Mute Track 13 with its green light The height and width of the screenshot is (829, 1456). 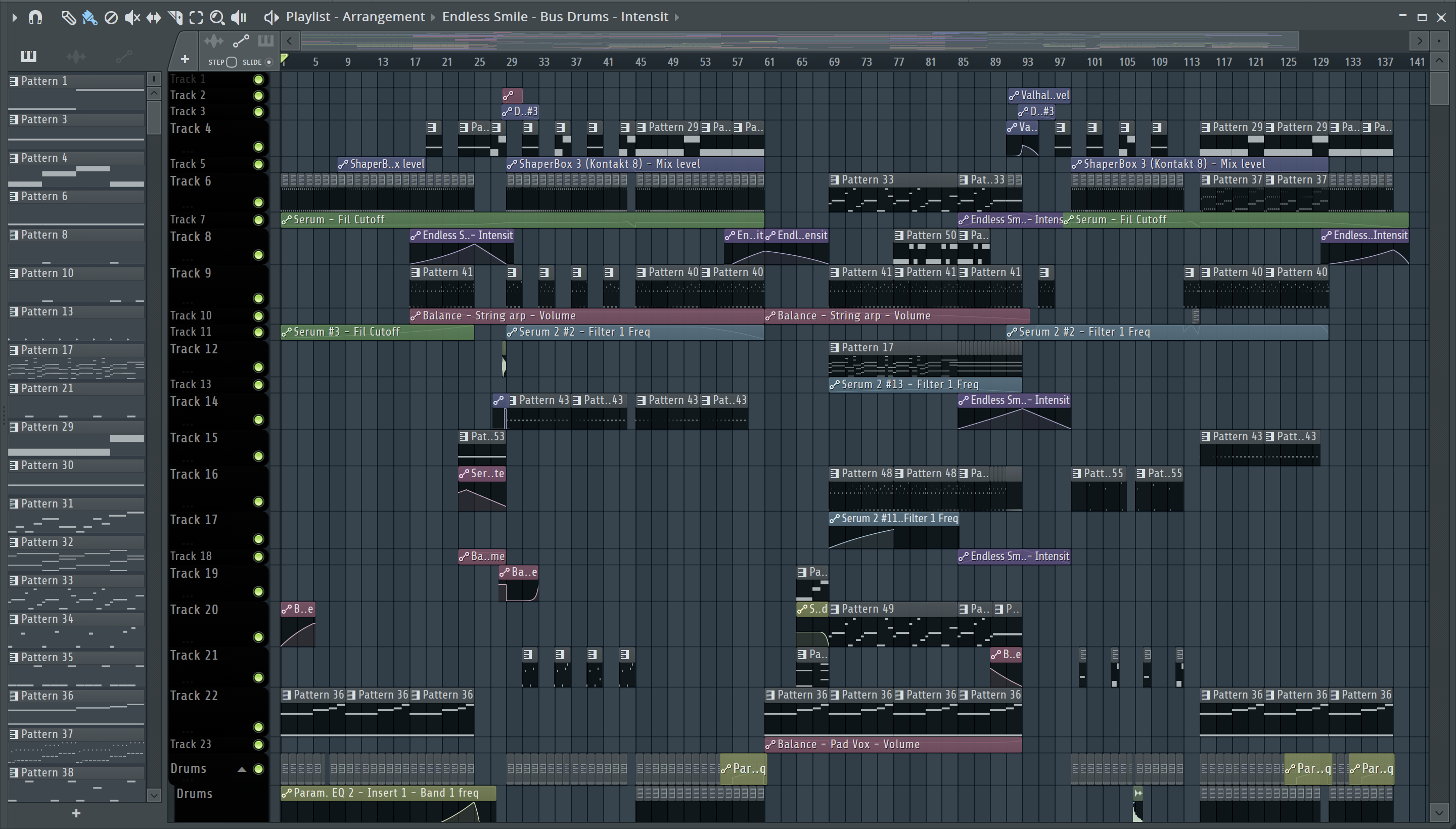258,385
